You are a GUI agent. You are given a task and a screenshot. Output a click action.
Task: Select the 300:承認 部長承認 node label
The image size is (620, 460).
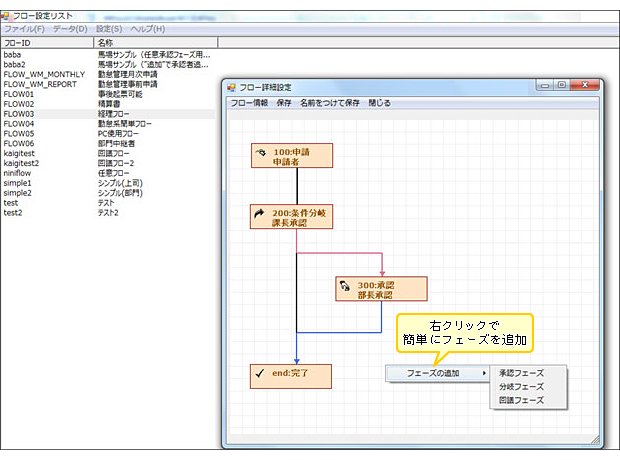(376, 290)
